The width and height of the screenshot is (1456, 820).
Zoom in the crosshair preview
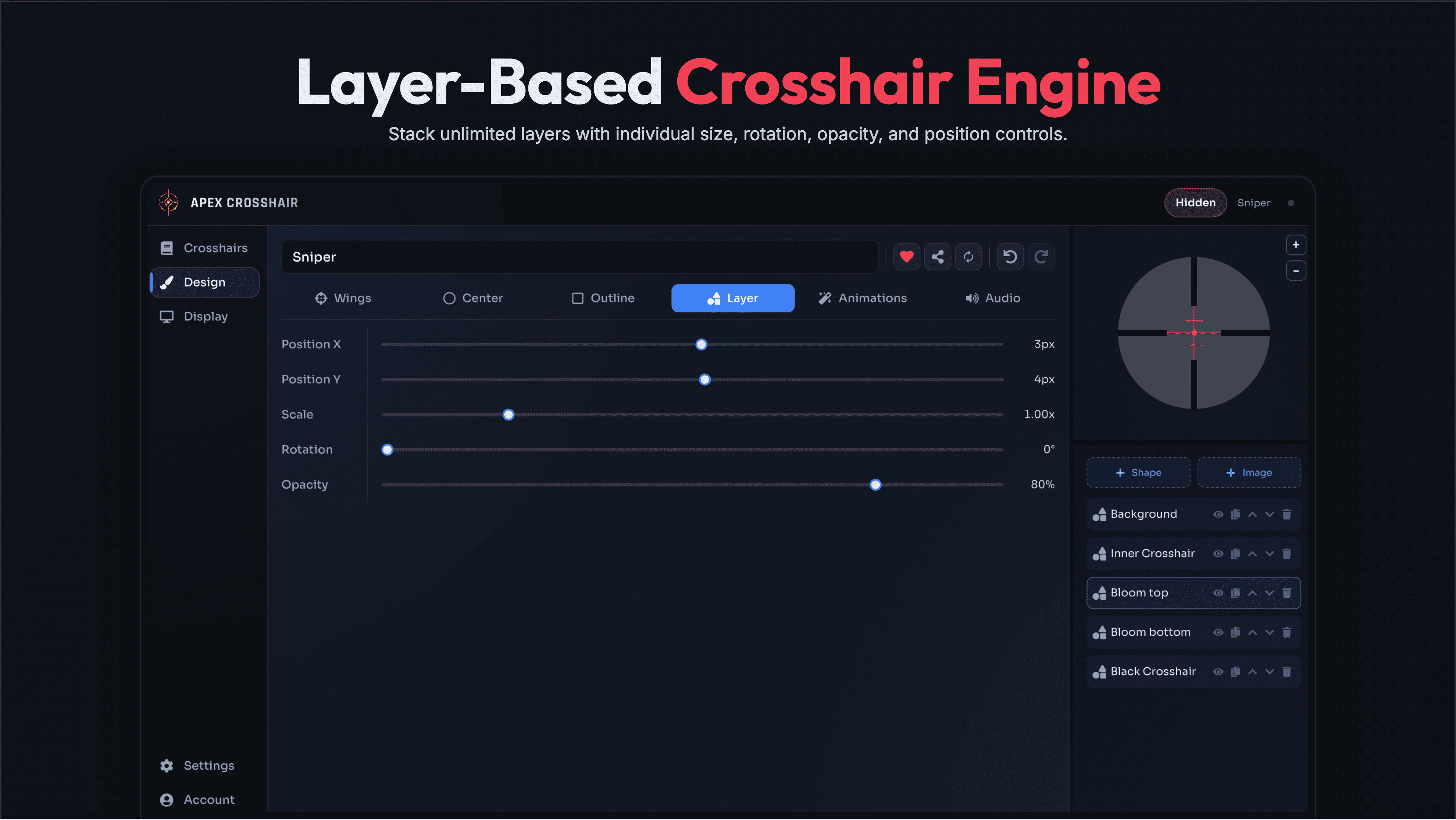tap(1296, 245)
